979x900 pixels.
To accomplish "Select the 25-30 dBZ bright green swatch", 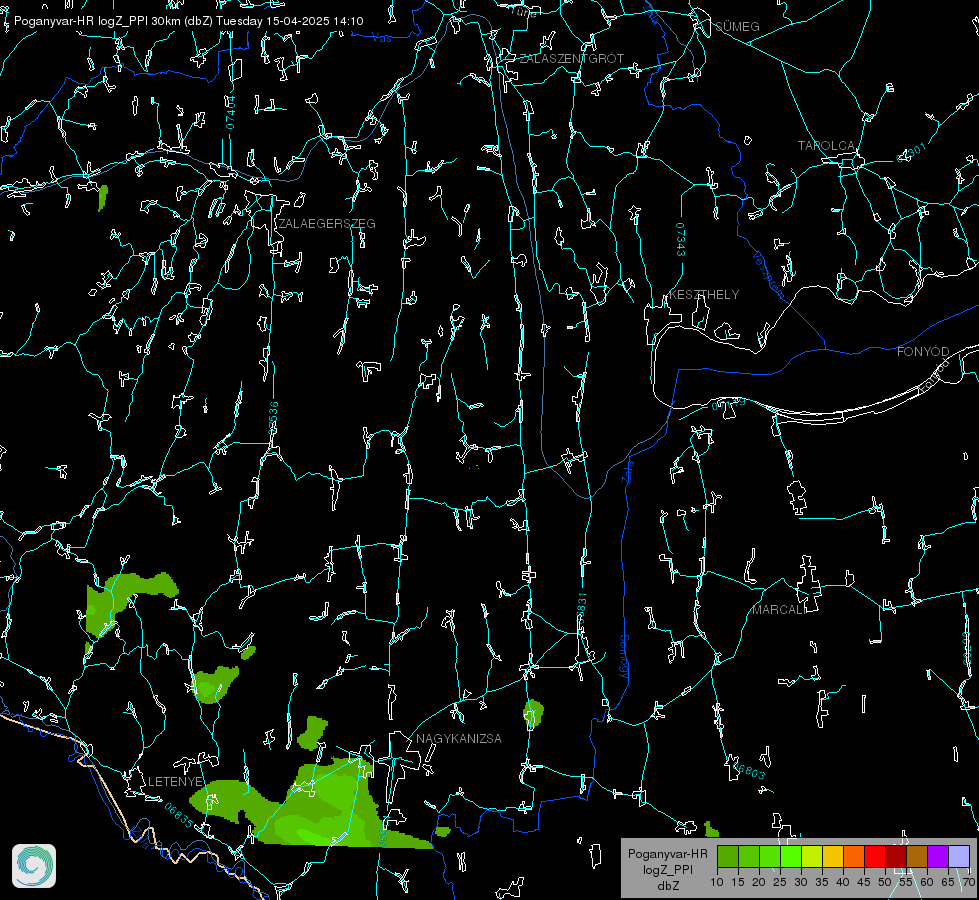I will pyautogui.click(x=790, y=856).
